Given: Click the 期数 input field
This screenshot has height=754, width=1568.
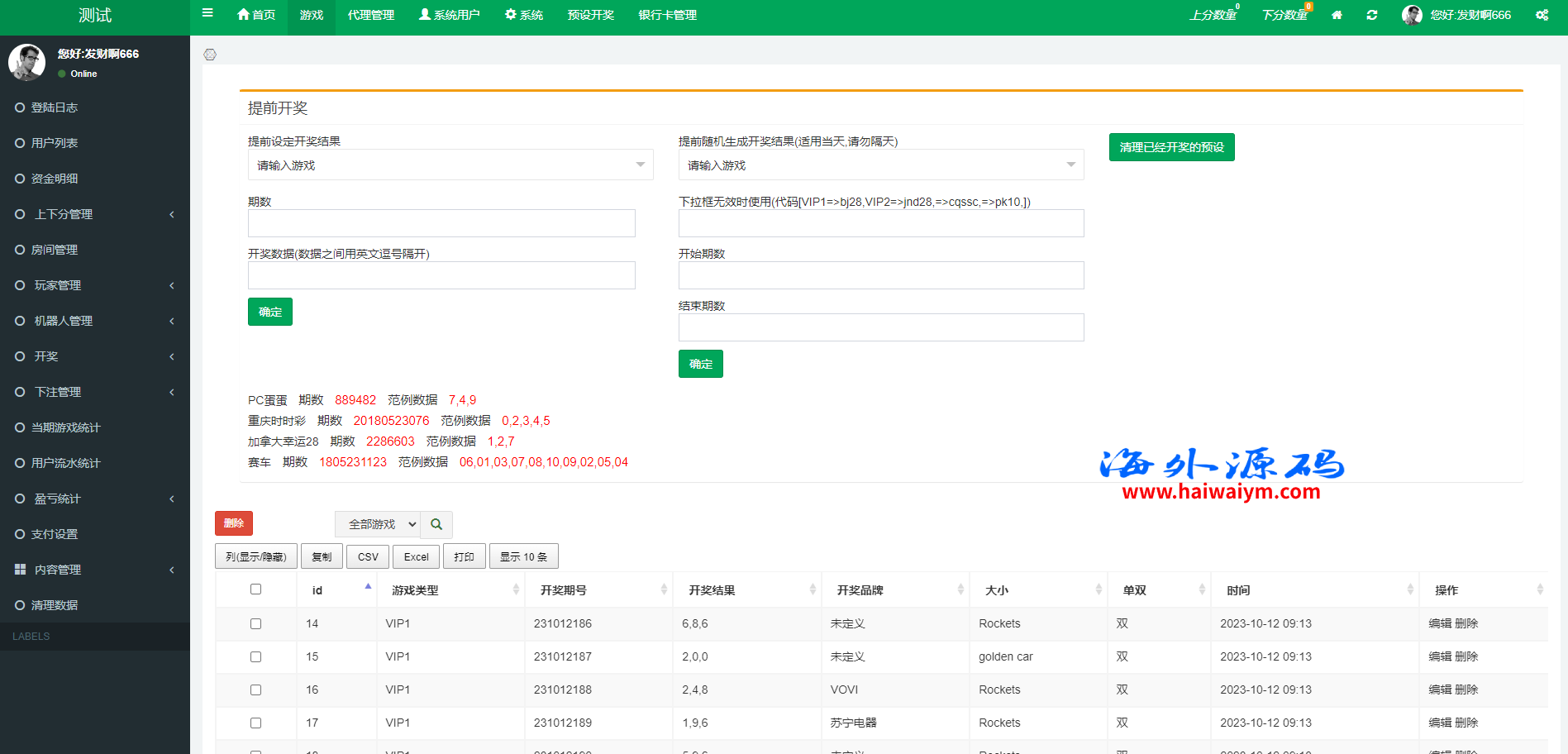Looking at the screenshot, I should pyautogui.click(x=441, y=223).
